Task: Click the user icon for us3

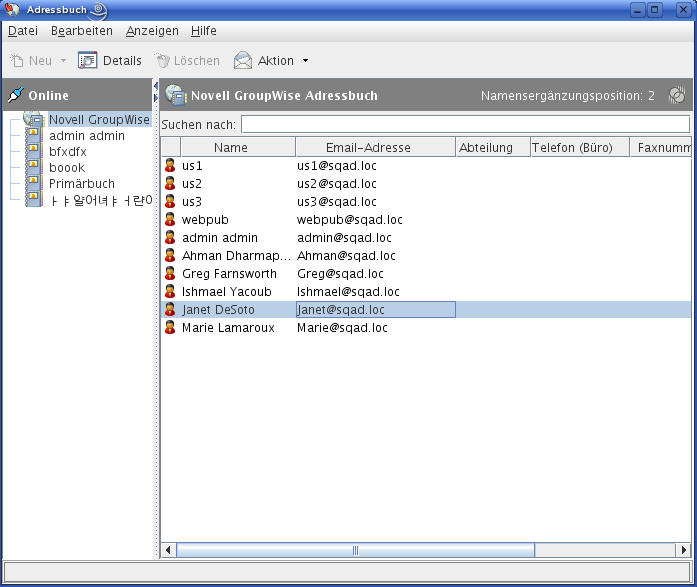Action: pos(170,201)
